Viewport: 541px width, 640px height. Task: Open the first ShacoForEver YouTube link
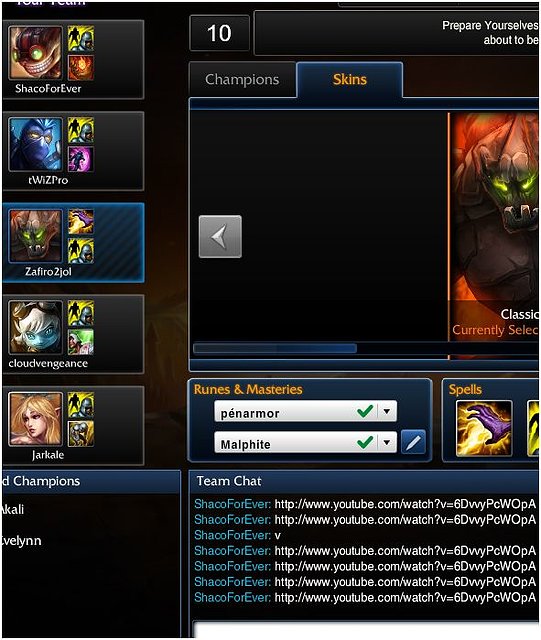[405, 504]
